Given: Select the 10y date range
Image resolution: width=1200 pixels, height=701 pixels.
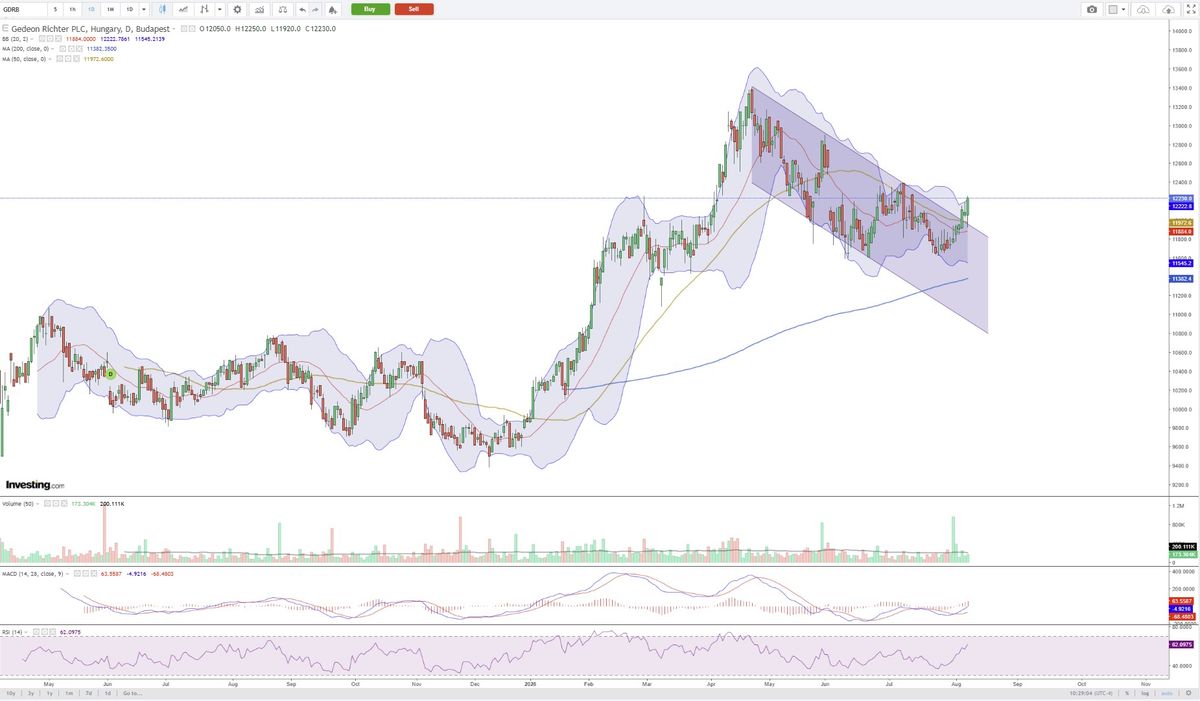Looking at the screenshot, I should click(x=10, y=692).
